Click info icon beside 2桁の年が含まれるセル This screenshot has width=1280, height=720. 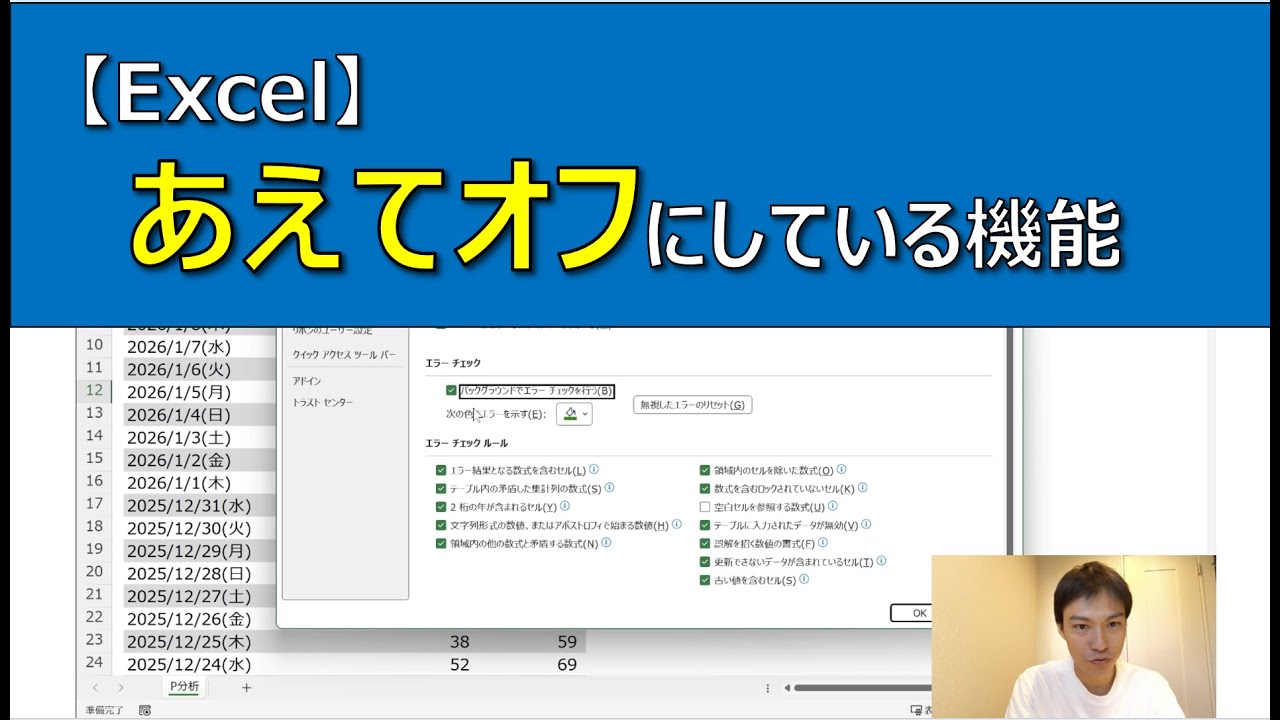coord(565,506)
